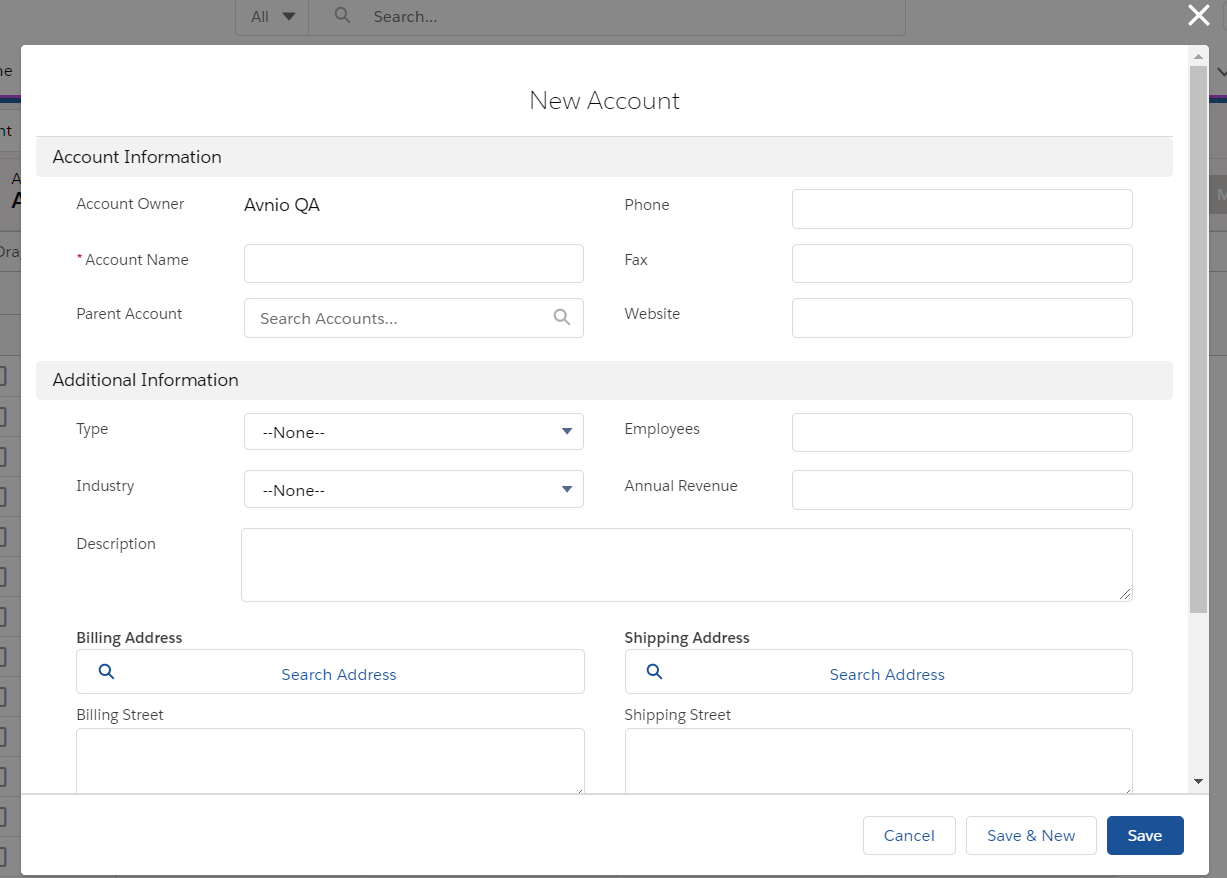Click the scrollbar down arrow
The height and width of the screenshot is (878, 1227).
(1198, 781)
